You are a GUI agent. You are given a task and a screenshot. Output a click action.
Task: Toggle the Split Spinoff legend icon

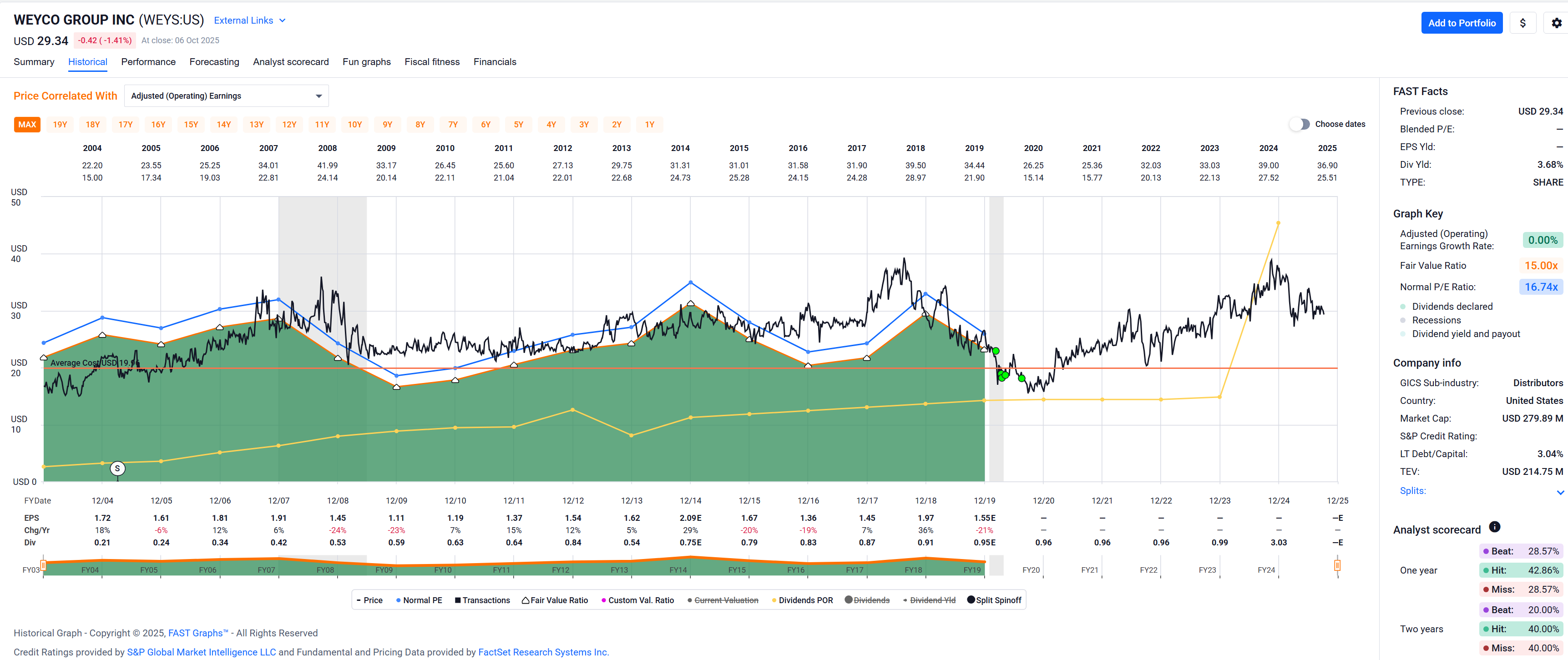coord(994,600)
